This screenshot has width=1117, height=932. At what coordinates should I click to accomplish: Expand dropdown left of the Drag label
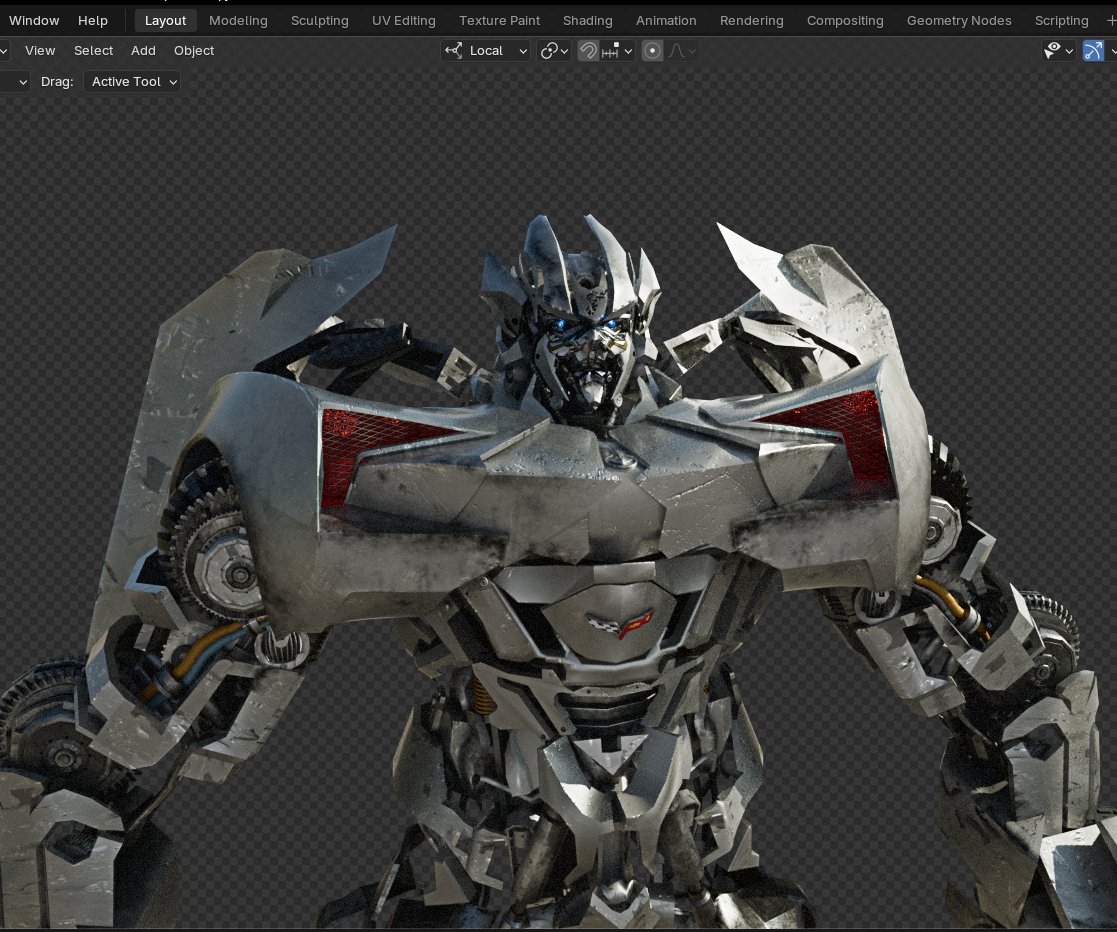[x=15, y=82]
